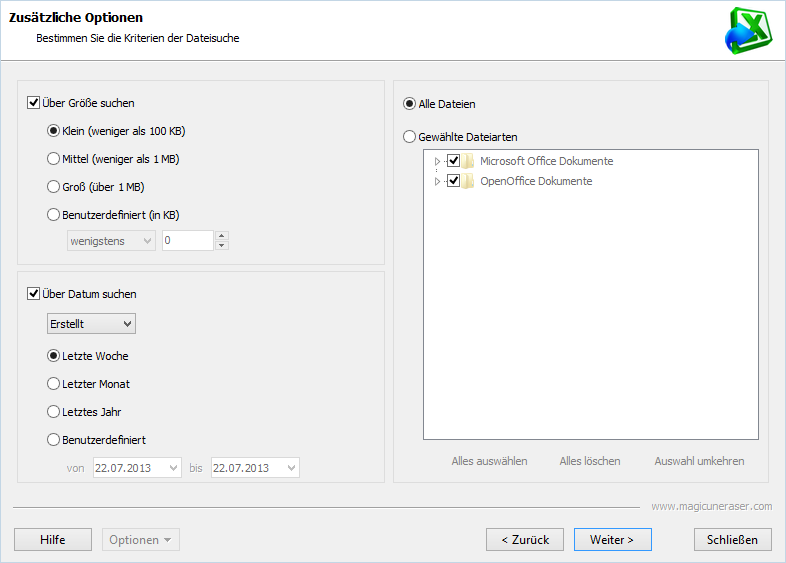786x563 pixels.
Task: Open the www.magicuneraser.com link
Action: pyautogui.click(x=712, y=506)
